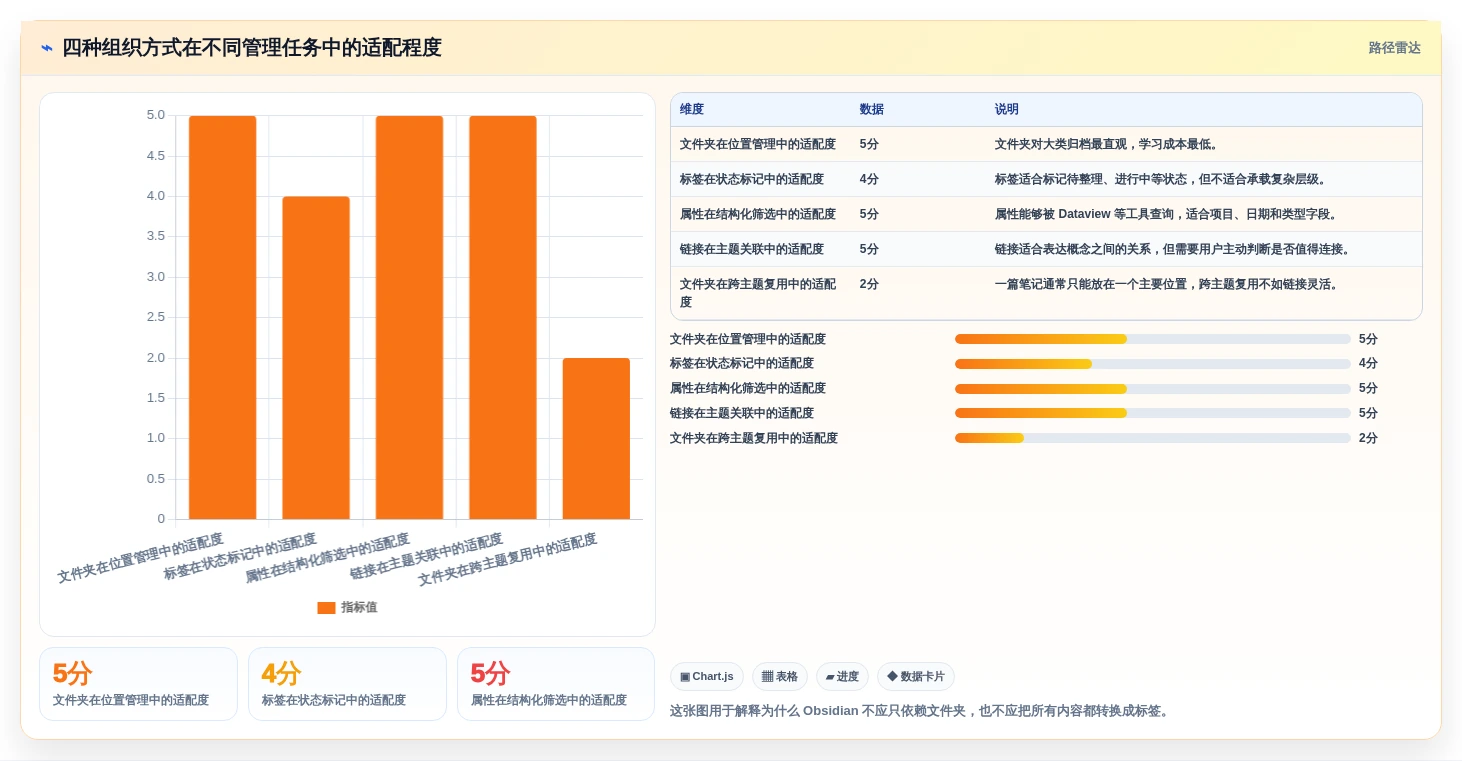Click progress bar for 链接在主题关联中的适配度
This screenshot has width=1462, height=761.
[x=1152, y=413]
